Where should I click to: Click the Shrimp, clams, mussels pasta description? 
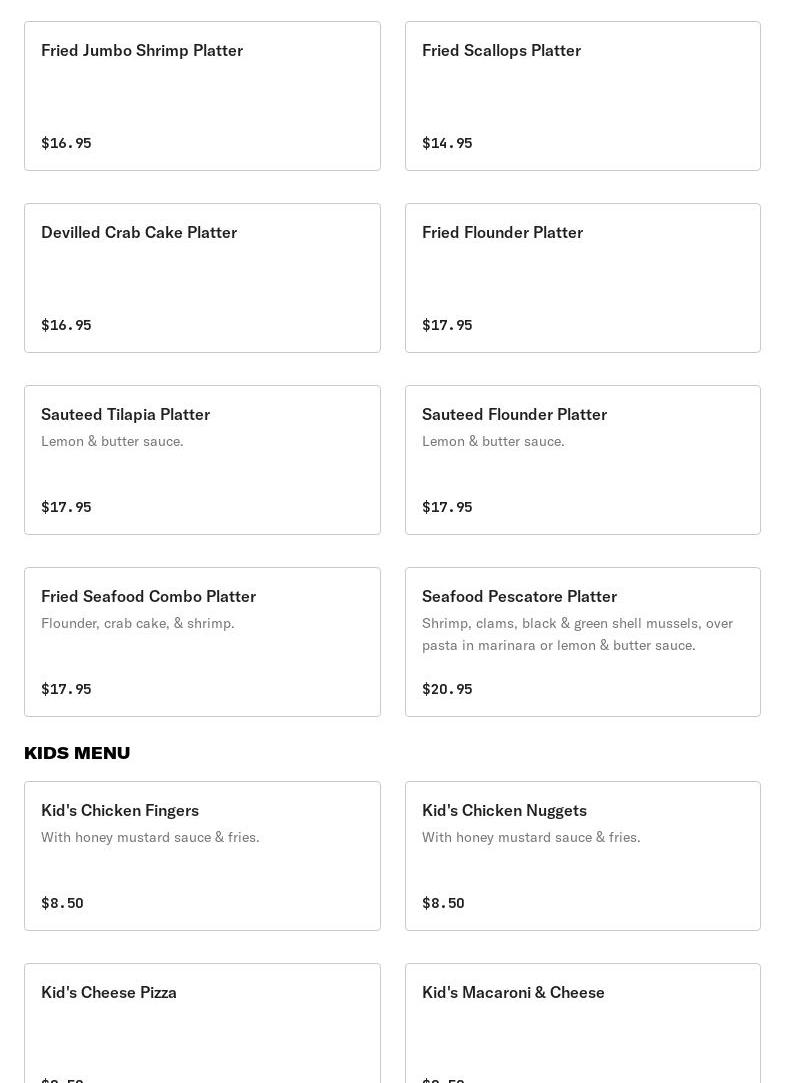577,634
